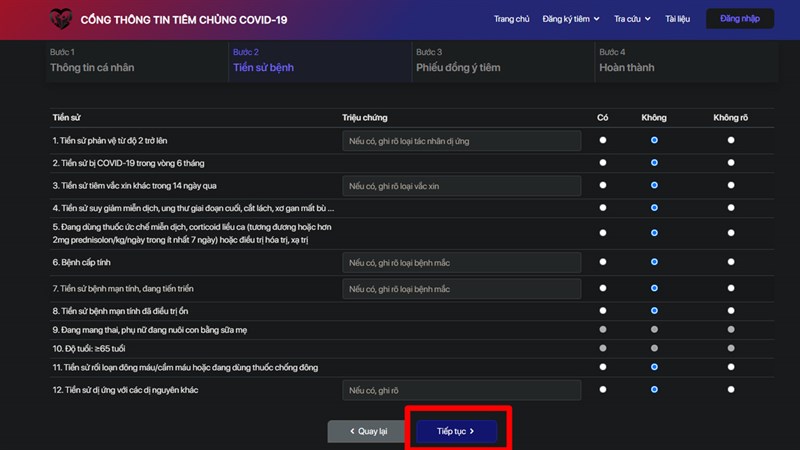The height and width of the screenshot is (450, 800).
Task: Select Không for 8. bệnh mạn tính đã điều trị ổn
Action: tap(654, 311)
